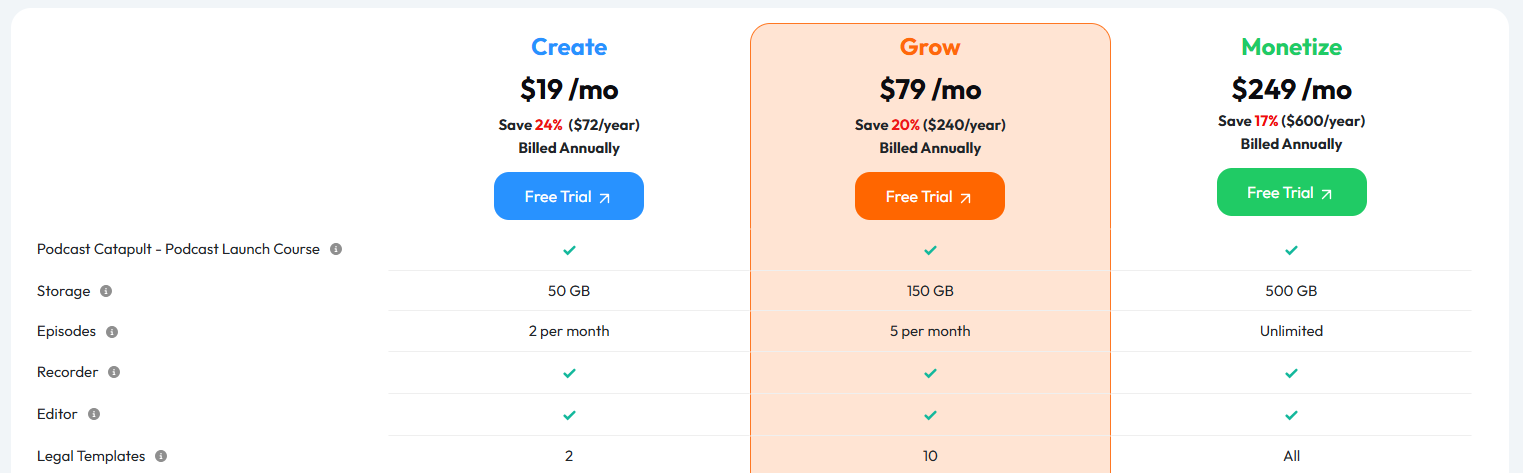The height and width of the screenshot is (473, 1523).
Task: Click Editor checkmark in Monetize column
Action: 1291,415
